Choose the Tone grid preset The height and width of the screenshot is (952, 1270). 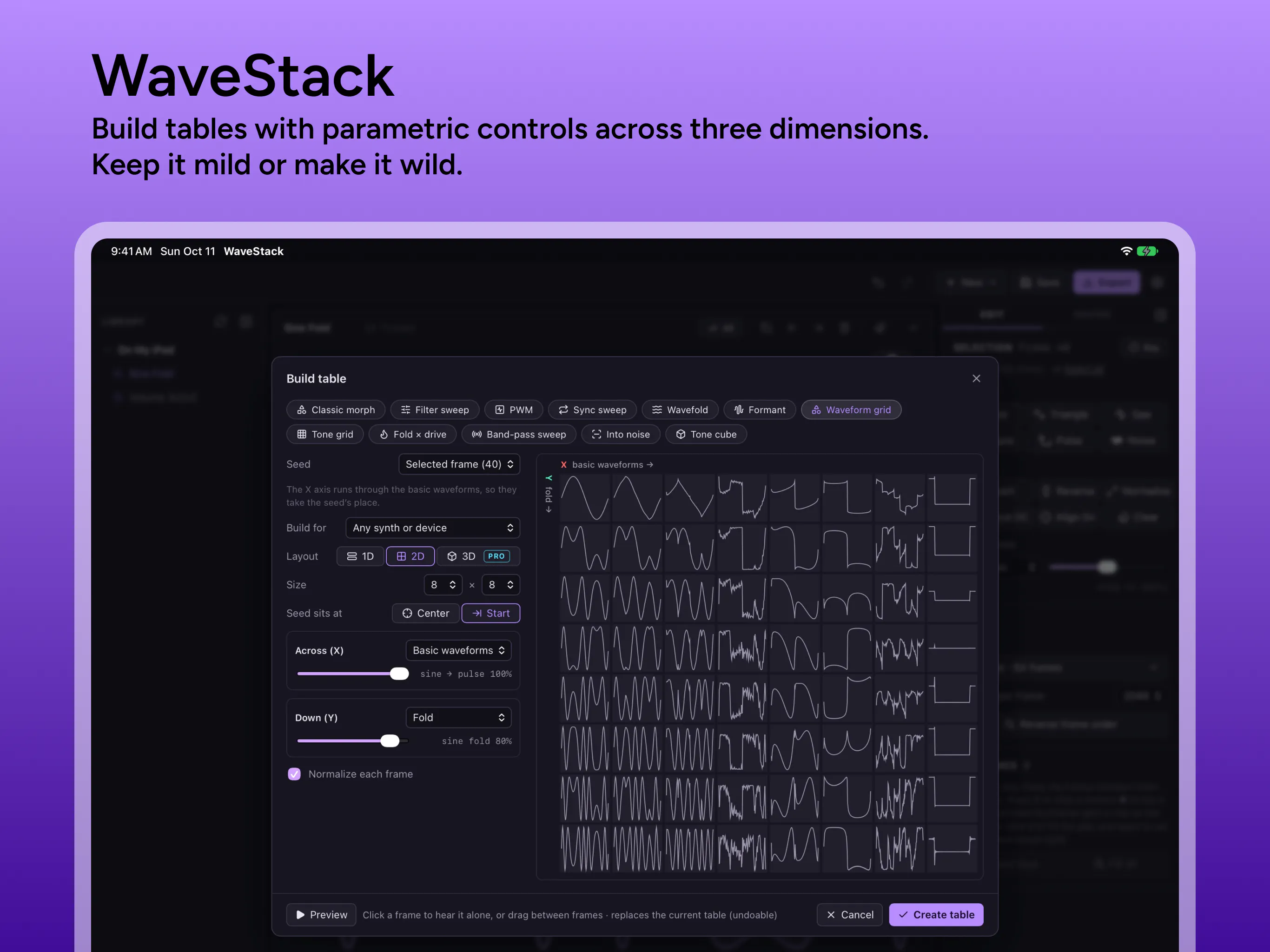pos(325,434)
